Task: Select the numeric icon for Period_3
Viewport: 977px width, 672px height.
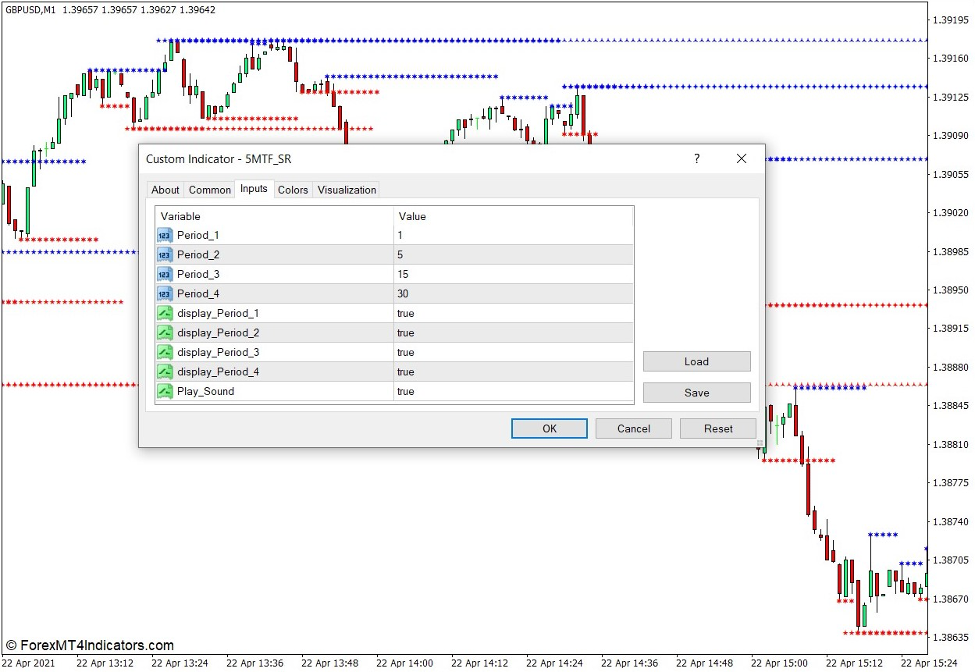Action: coord(164,274)
